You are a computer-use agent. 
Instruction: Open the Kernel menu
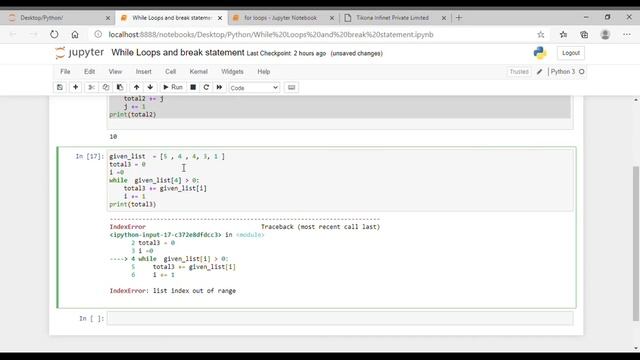tap(198, 71)
